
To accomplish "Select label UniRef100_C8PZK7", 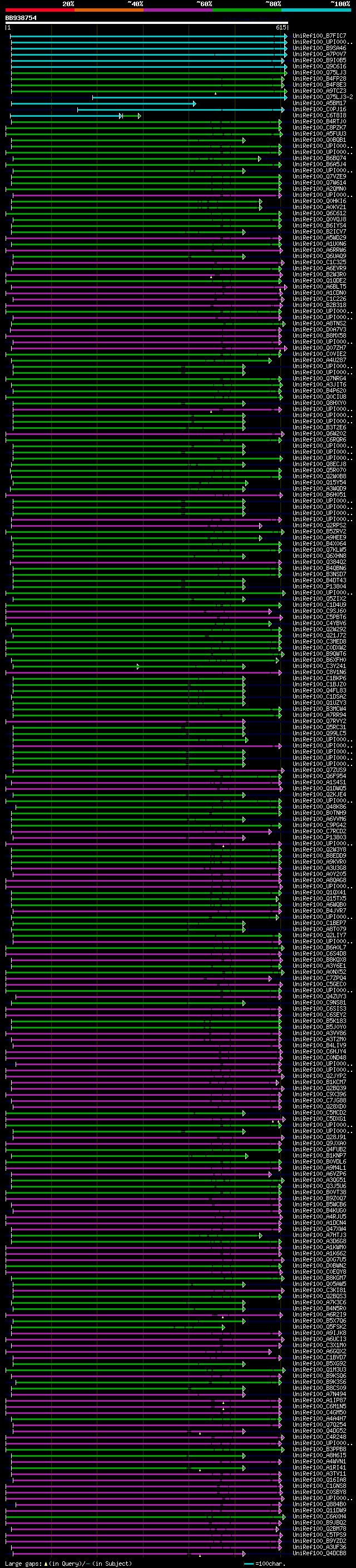I will [319, 128].
